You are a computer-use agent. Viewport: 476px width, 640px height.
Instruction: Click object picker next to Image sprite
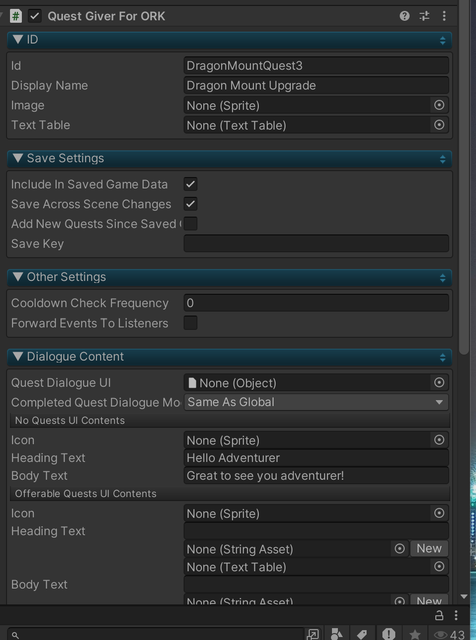click(x=439, y=105)
